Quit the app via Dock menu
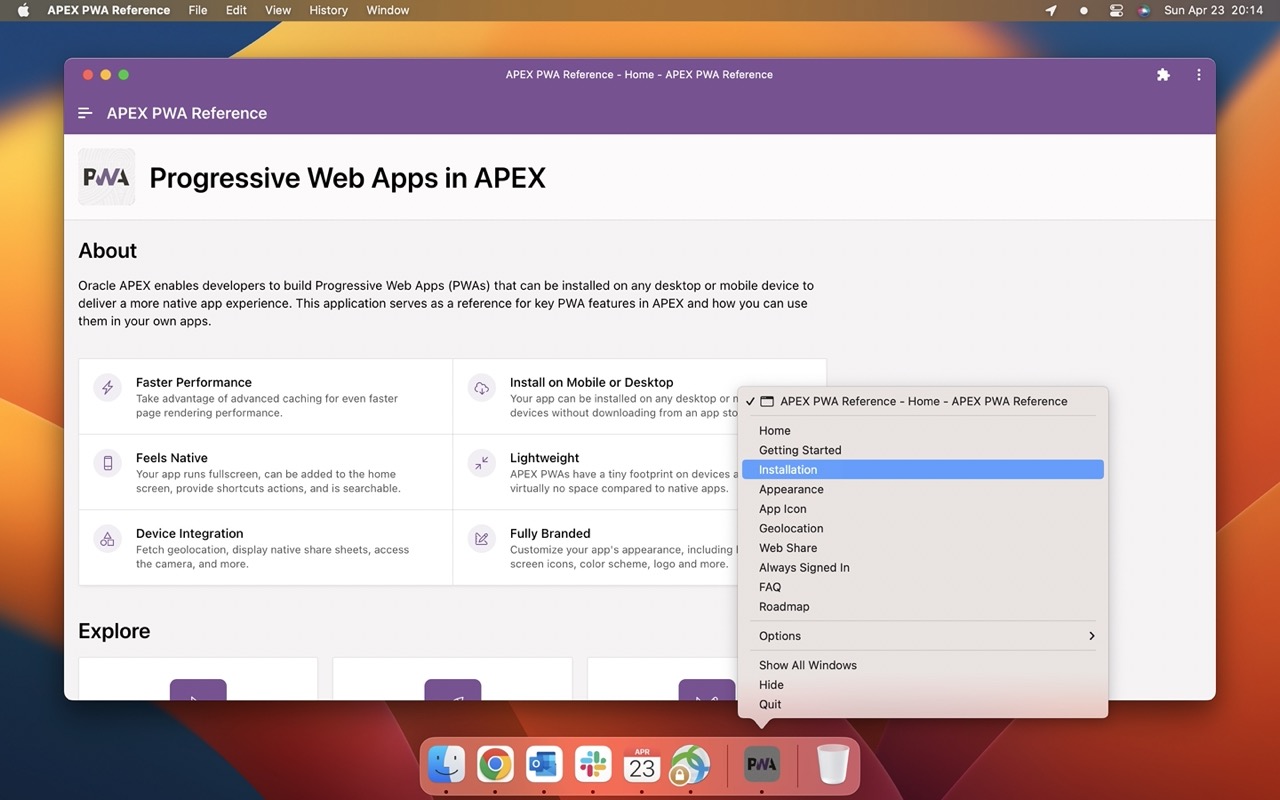The height and width of the screenshot is (800, 1280). point(770,704)
